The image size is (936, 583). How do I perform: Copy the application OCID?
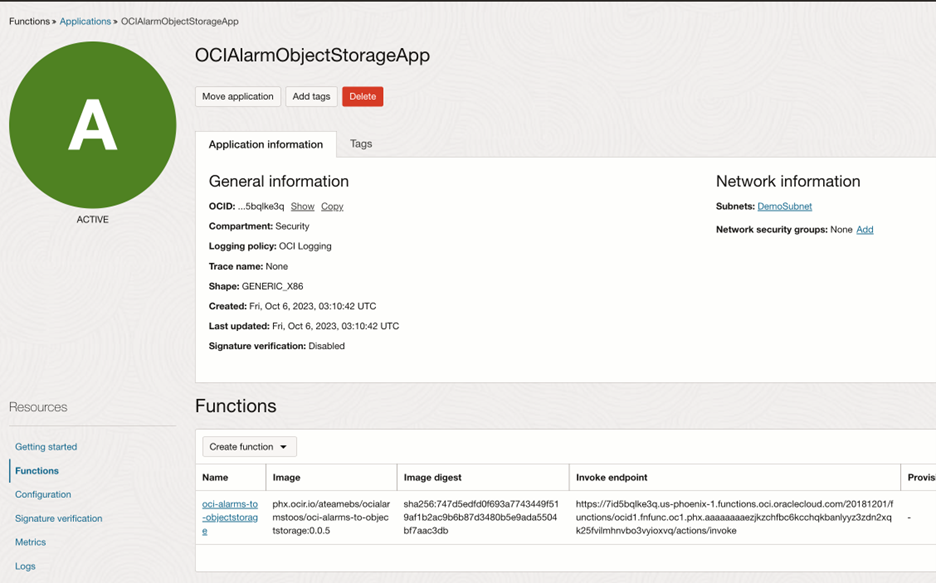tap(332, 206)
